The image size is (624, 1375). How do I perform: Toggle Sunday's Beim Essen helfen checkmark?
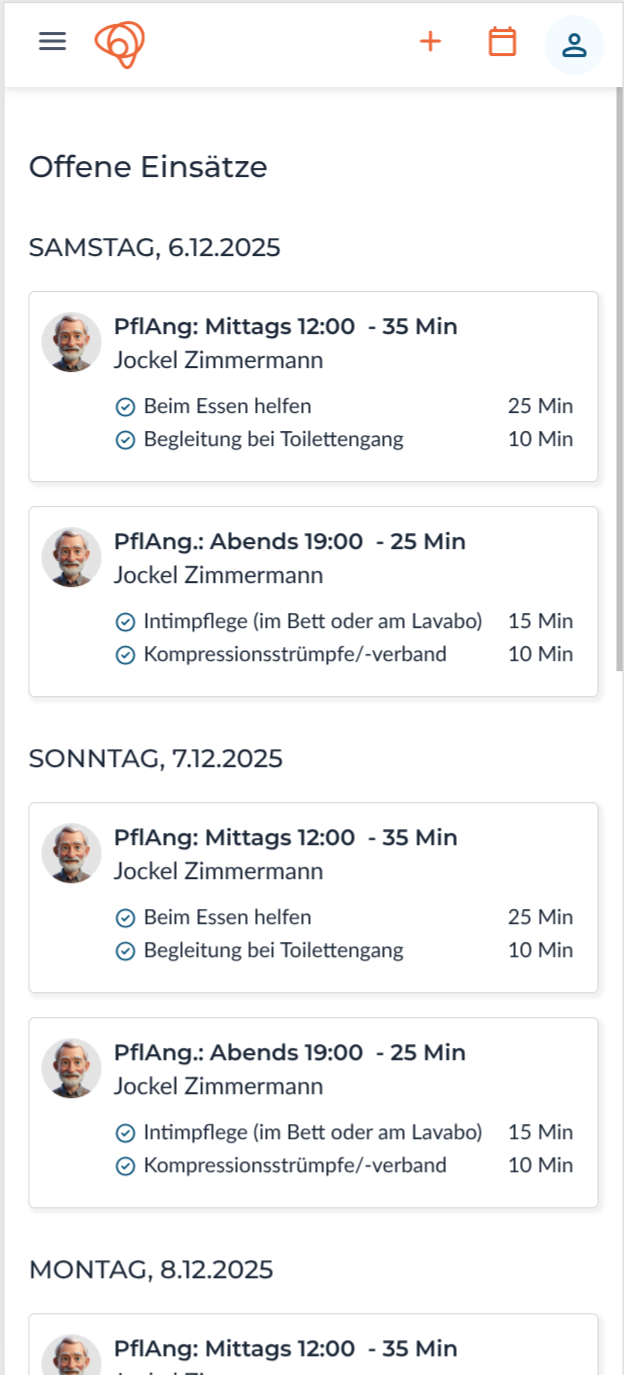(125, 918)
